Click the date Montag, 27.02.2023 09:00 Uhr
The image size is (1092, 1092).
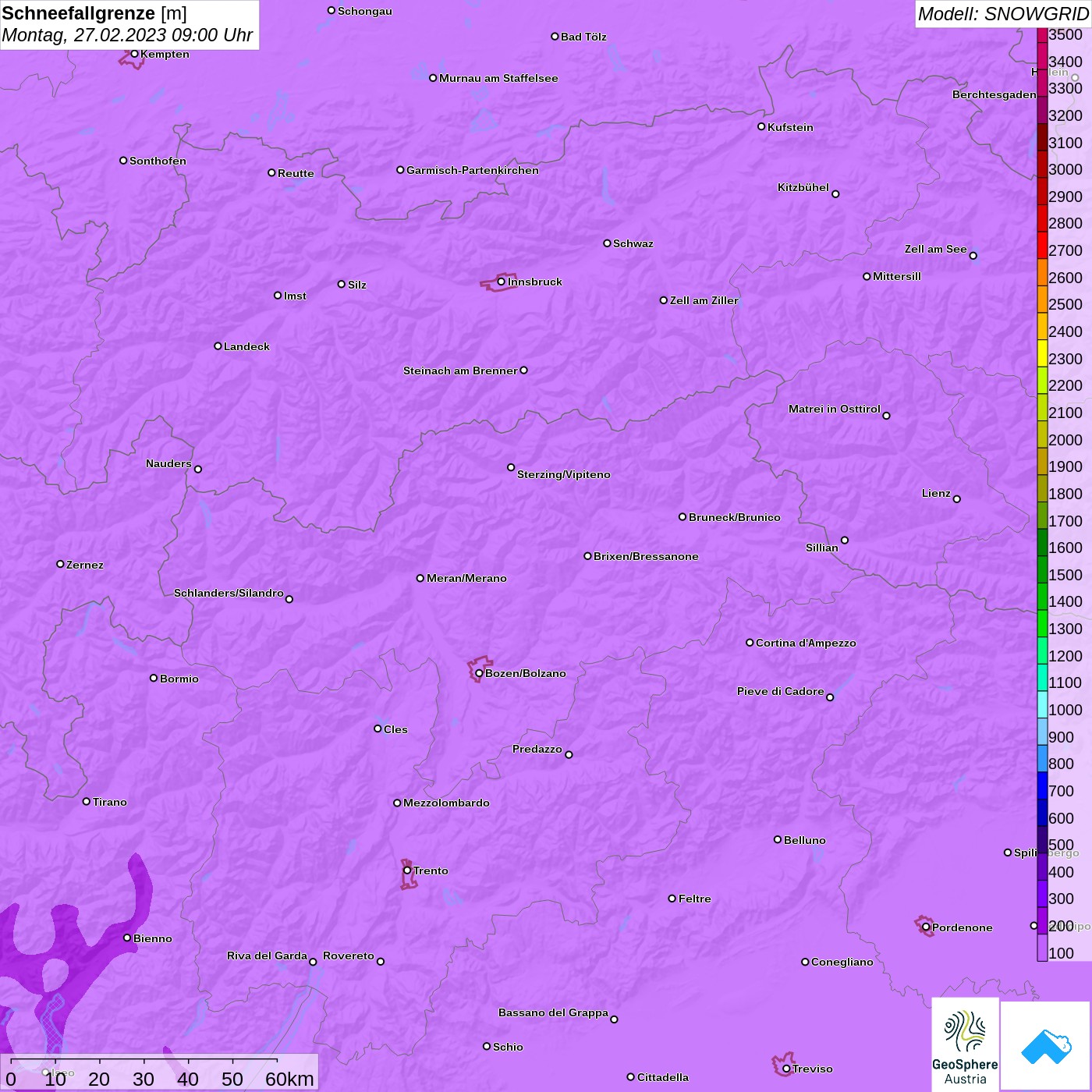(x=127, y=36)
